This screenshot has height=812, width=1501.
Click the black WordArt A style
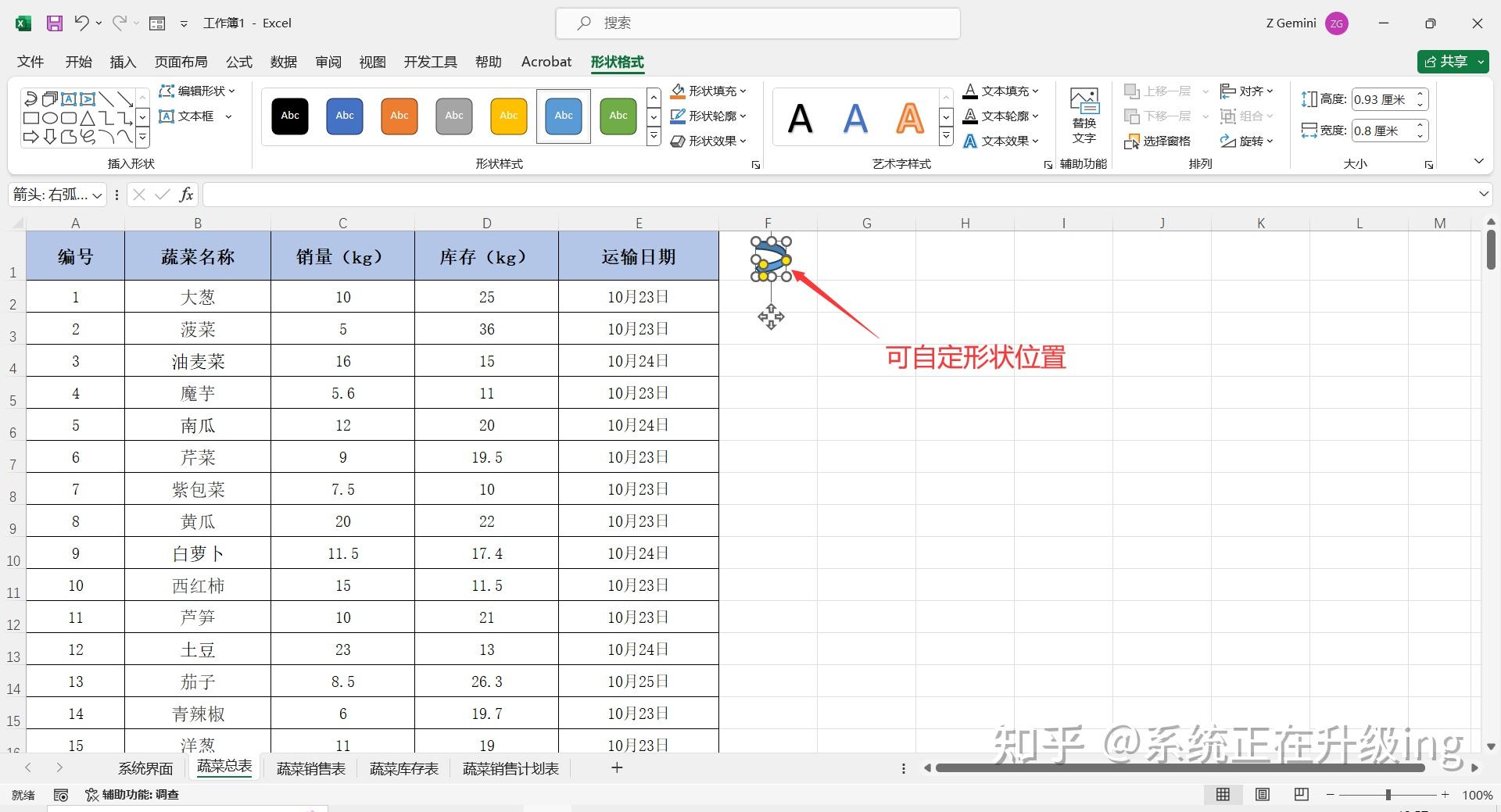click(800, 119)
